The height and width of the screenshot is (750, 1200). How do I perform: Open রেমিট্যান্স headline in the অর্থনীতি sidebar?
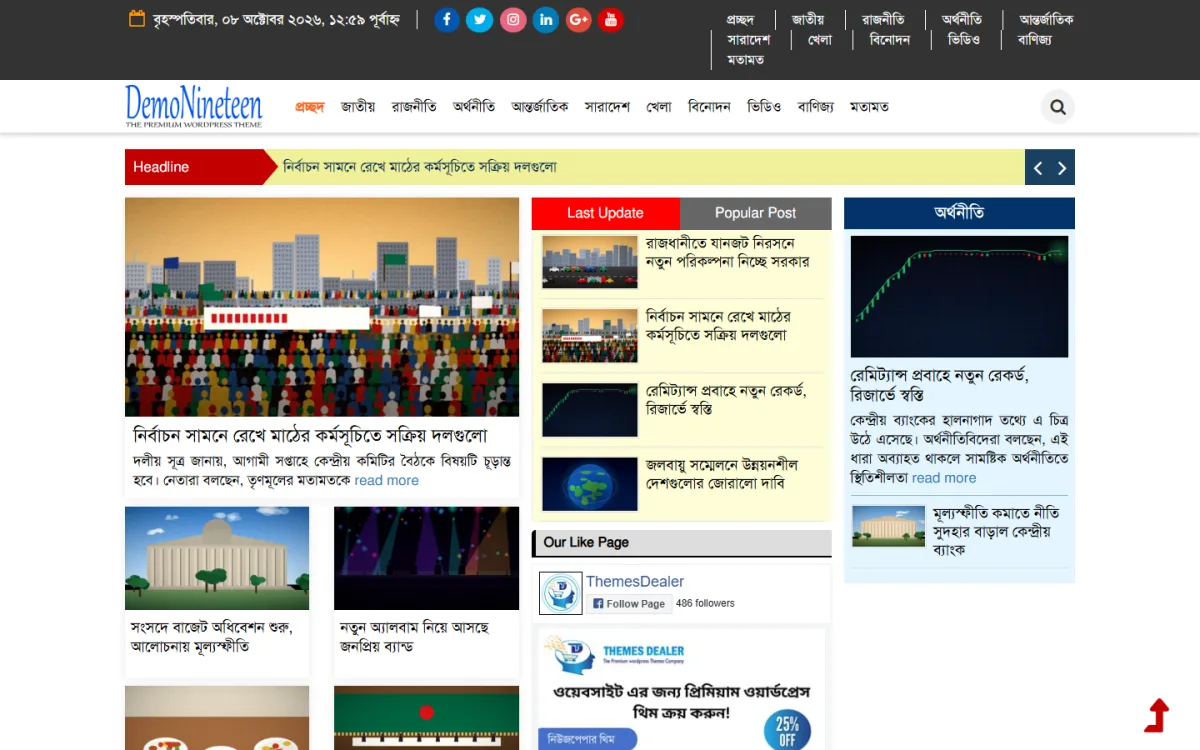point(940,385)
